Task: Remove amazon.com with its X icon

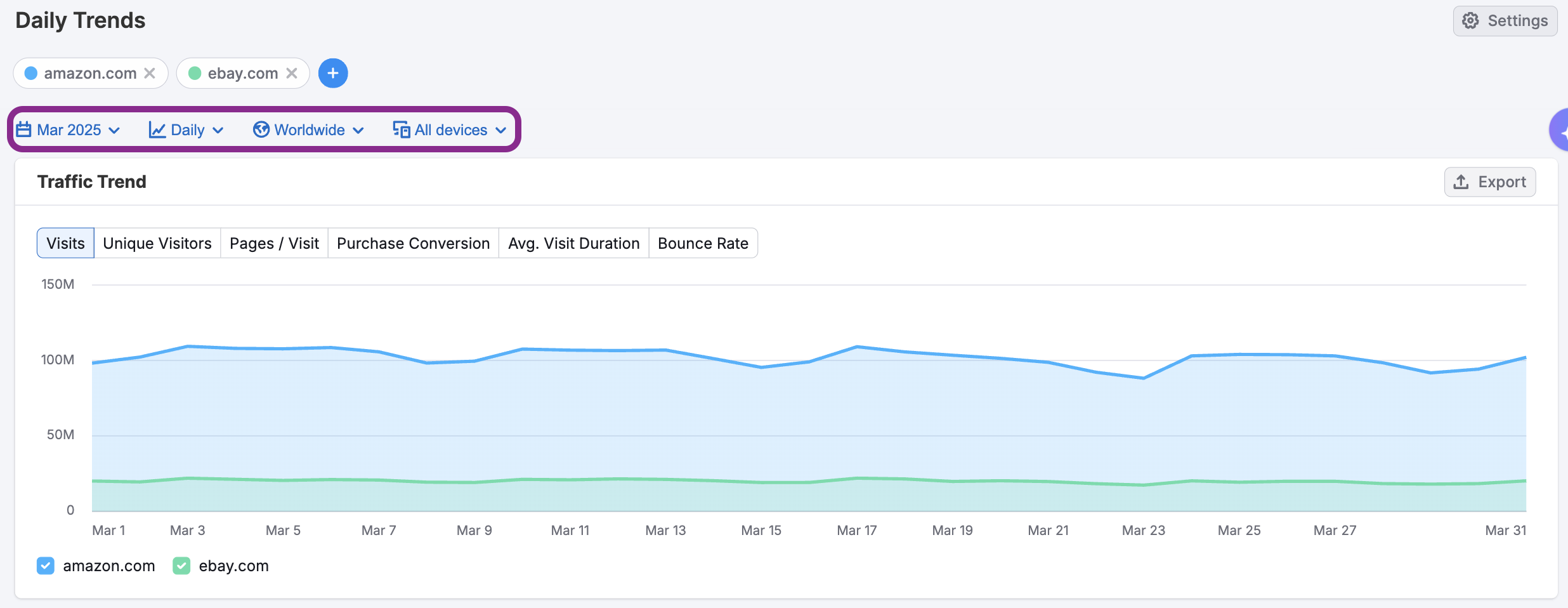Action: pos(150,74)
